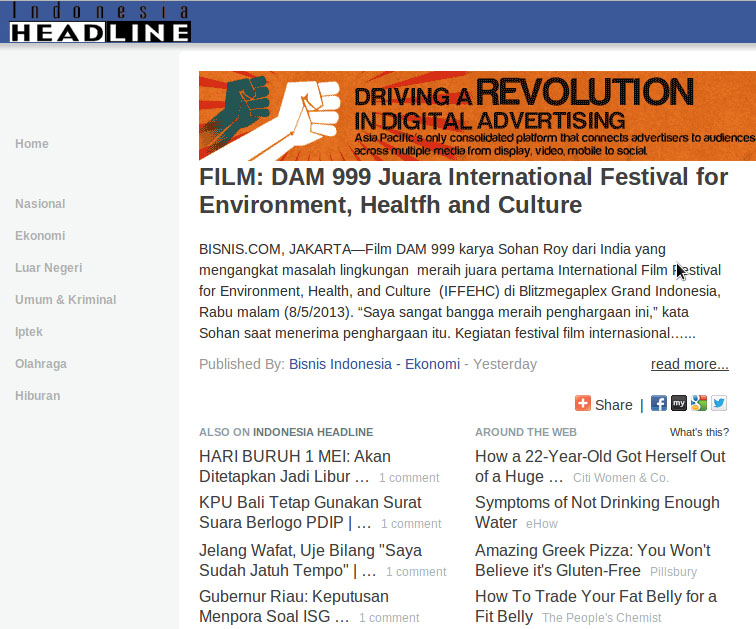Open 'Amazing Greek Pizza' sponsored link

pos(592,560)
